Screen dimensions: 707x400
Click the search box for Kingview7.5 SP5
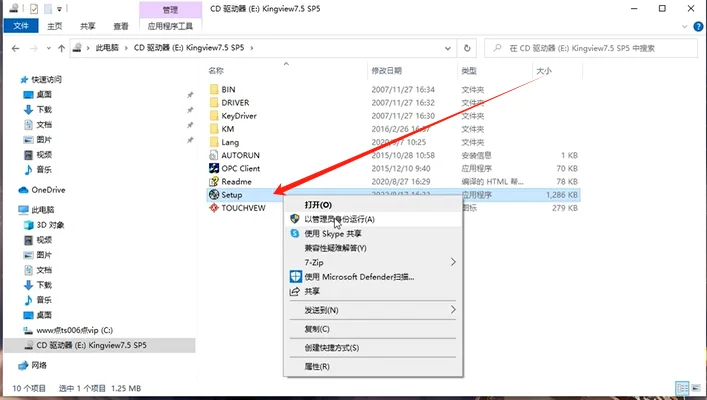pos(591,48)
